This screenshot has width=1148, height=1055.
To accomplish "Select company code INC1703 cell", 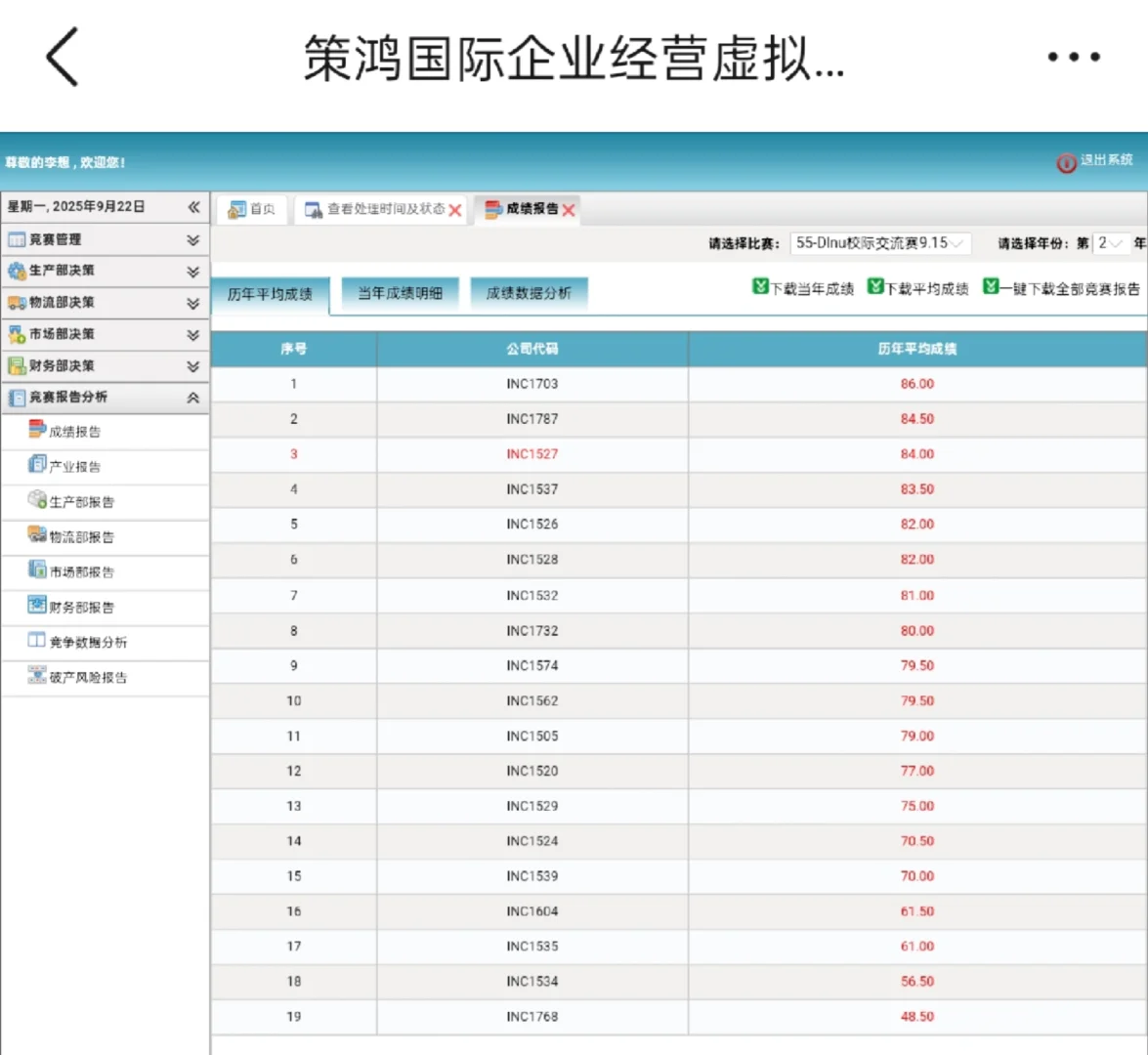I will point(532,384).
